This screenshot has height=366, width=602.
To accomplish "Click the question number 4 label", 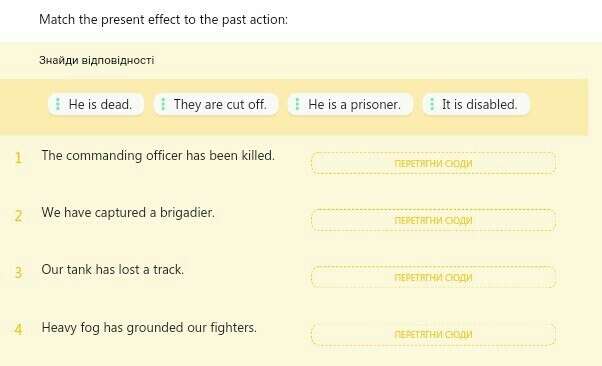I will coord(18,329).
